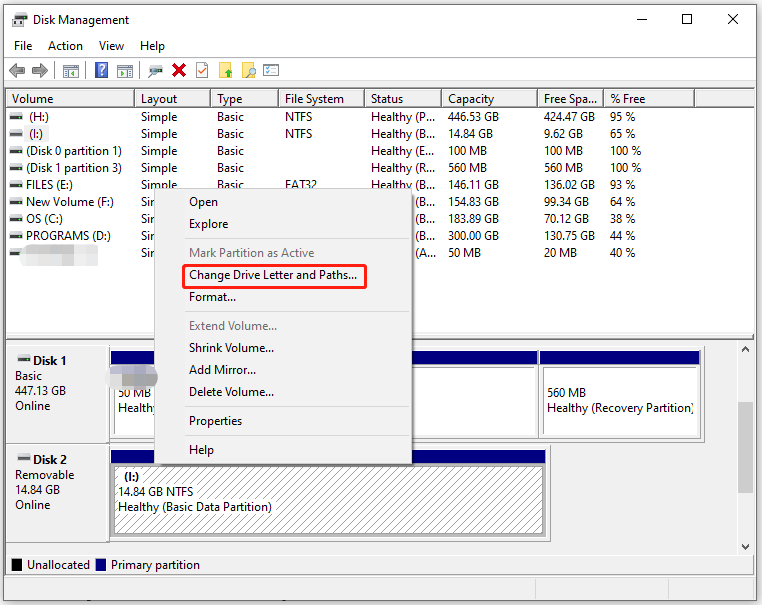Screen dimensions: 762x605
Task: Click the yellow page with green arrow icon
Action: click(x=225, y=70)
